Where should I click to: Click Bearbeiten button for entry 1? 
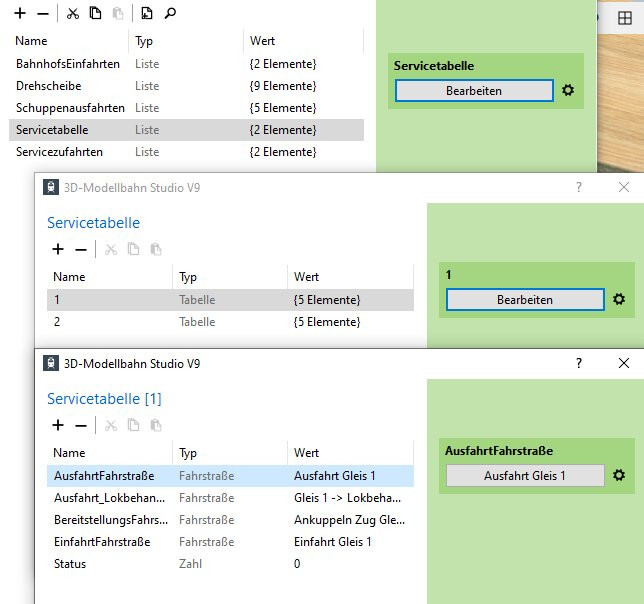coord(525,299)
